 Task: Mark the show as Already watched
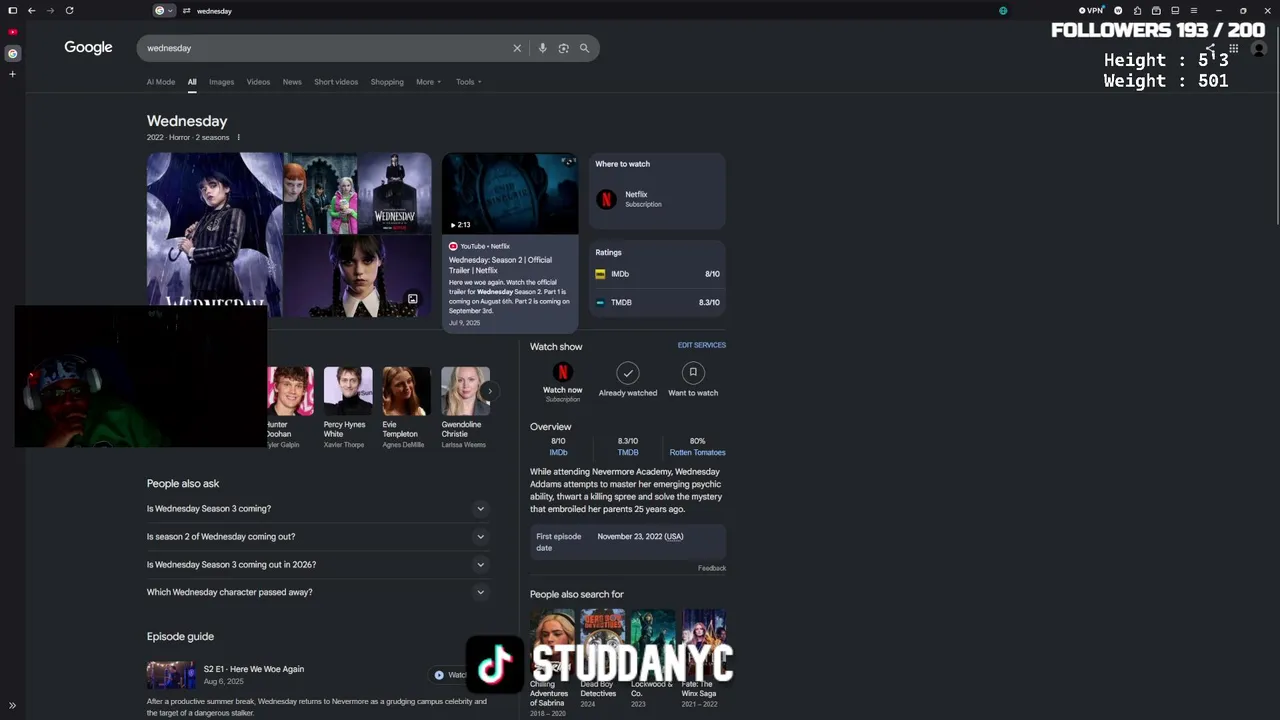coord(628,380)
